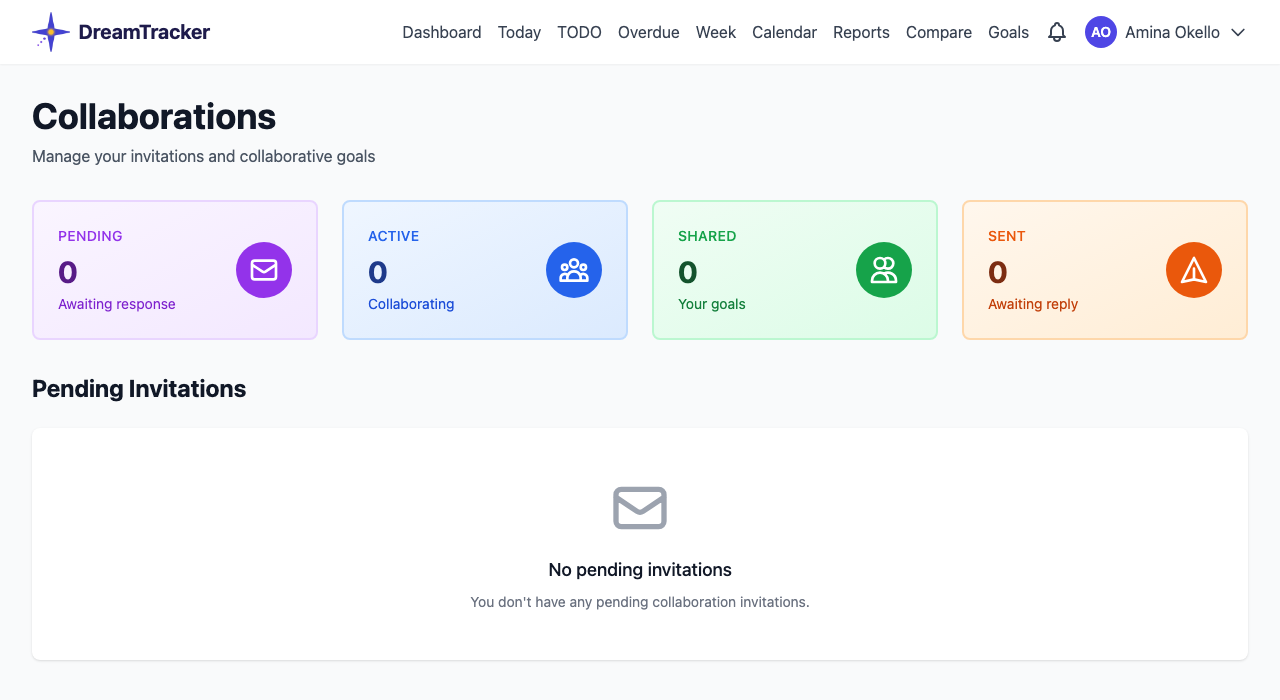Click the orange send icon in Sent card
1280x700 pixels.
(1194, 270)
